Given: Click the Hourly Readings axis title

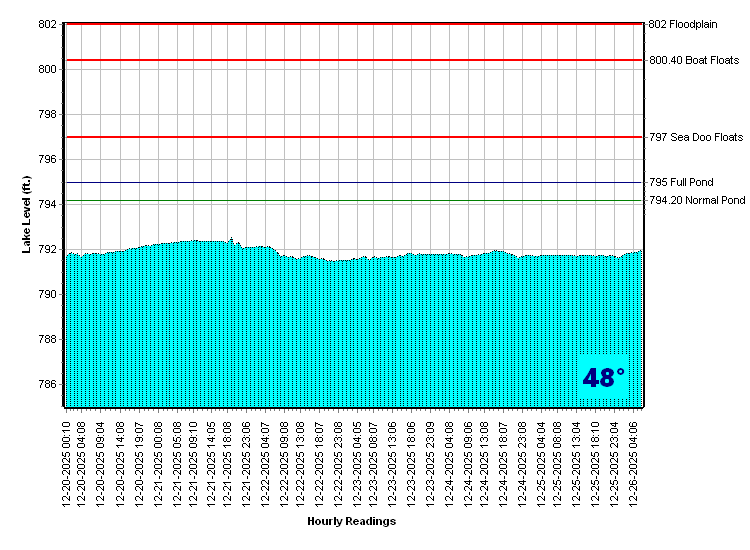Looking at the screenshot, I should (351, 521).
